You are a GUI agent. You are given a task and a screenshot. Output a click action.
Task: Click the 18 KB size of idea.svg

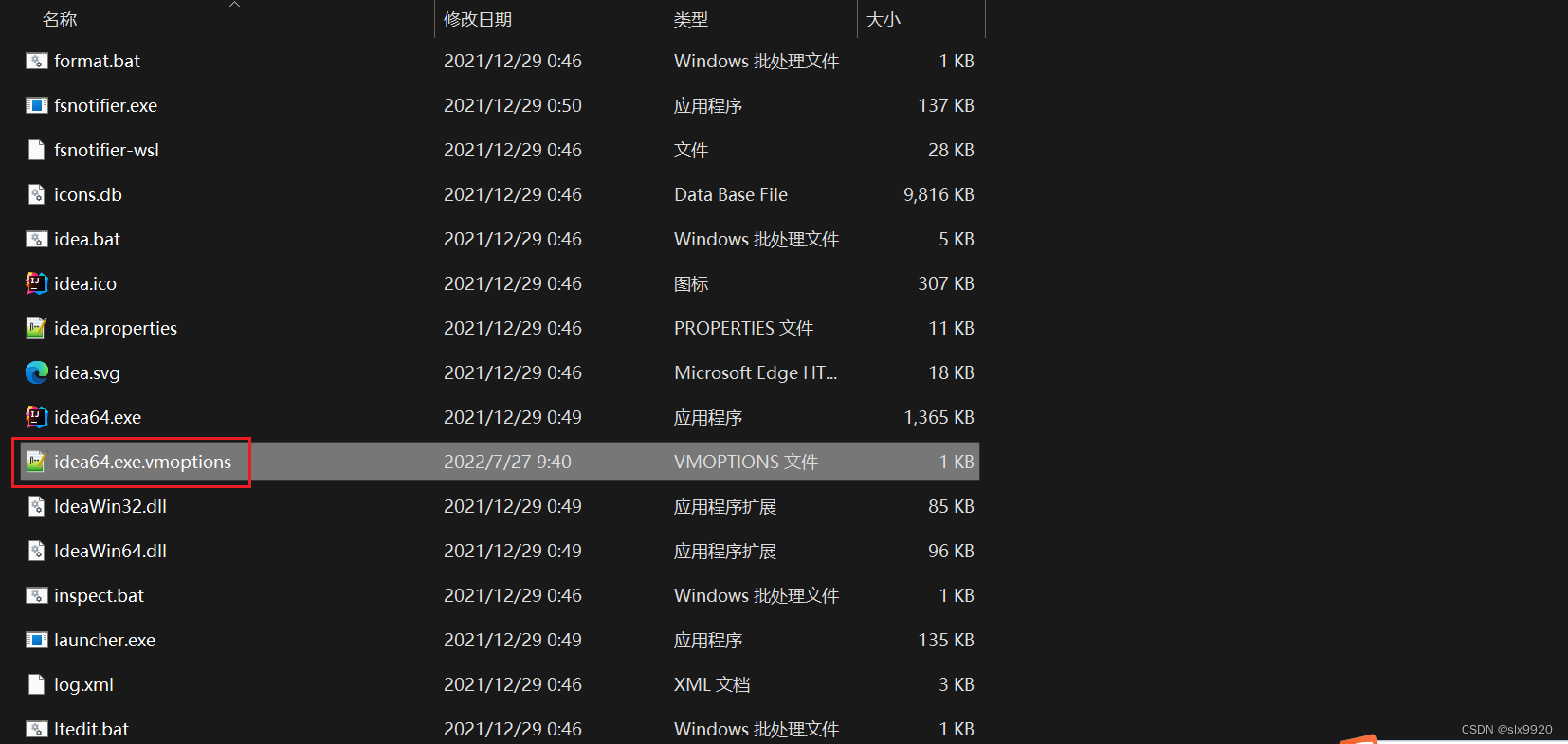coord(951,372)
